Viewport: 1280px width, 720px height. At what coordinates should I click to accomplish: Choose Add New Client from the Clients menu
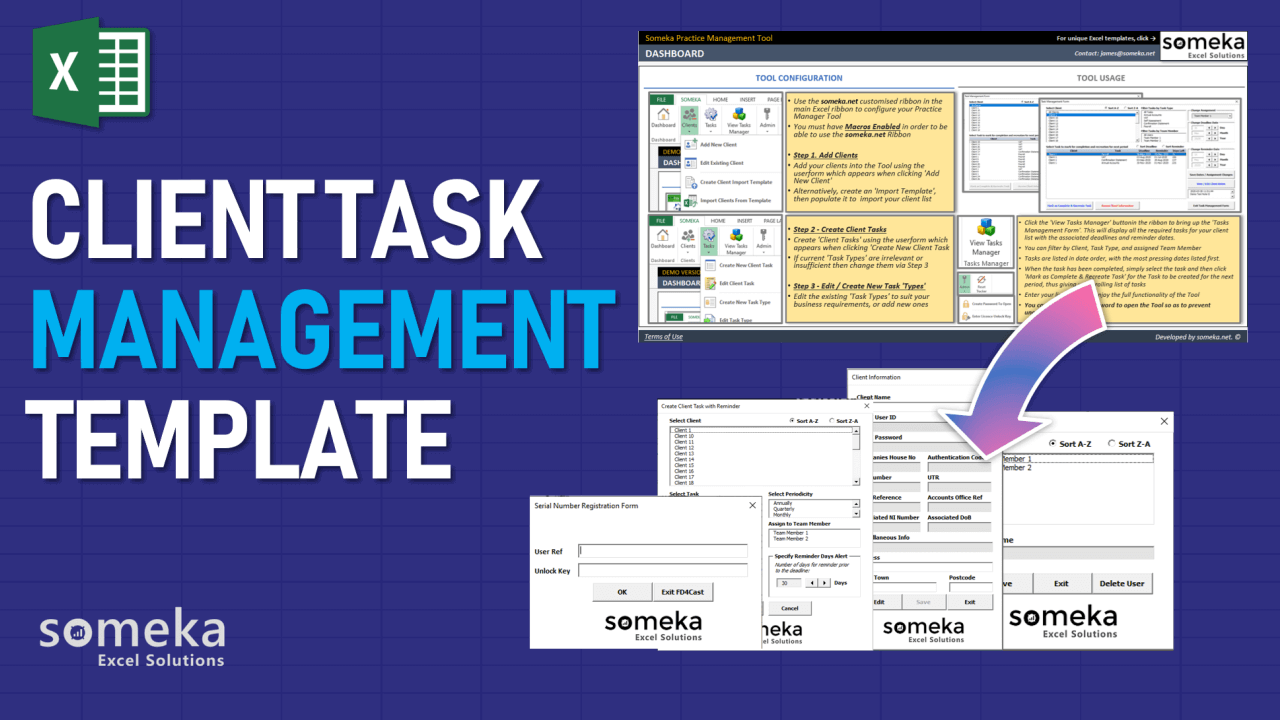pyautogui.click(x=716, y=145)
